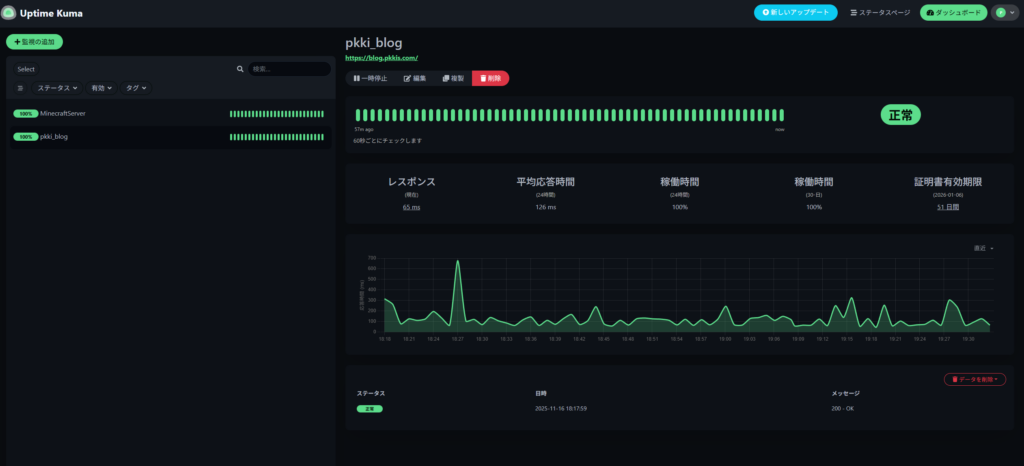The width and height of the screenshot is (1024, 466).
Task: Click the 51 日間 certificate expiry value
Action: (948, 207)
